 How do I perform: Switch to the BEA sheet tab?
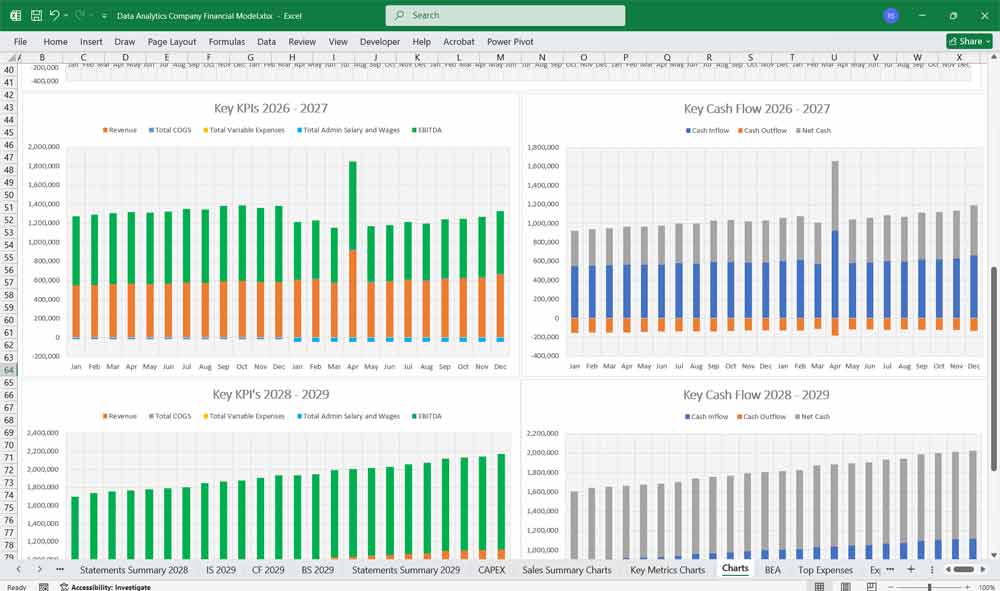point(772,568)
